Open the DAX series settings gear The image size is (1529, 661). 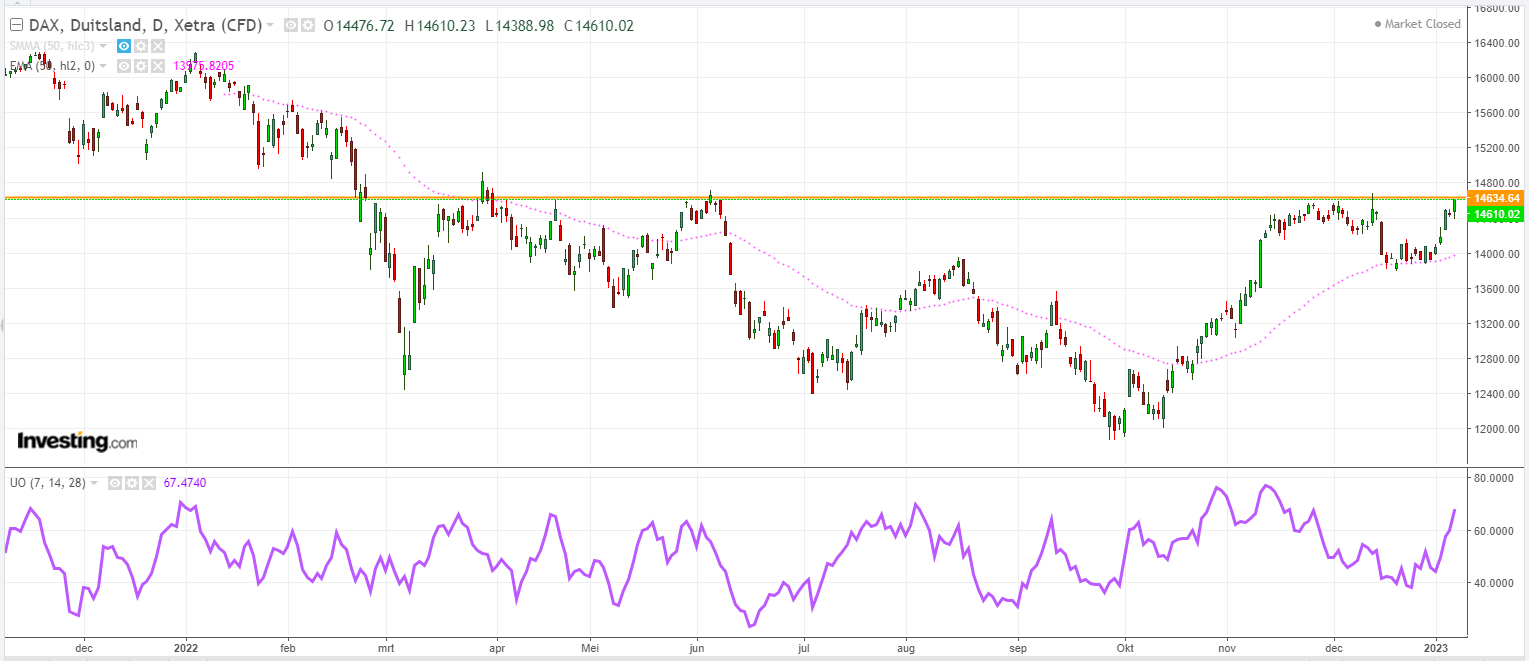(x=308, y=25)
